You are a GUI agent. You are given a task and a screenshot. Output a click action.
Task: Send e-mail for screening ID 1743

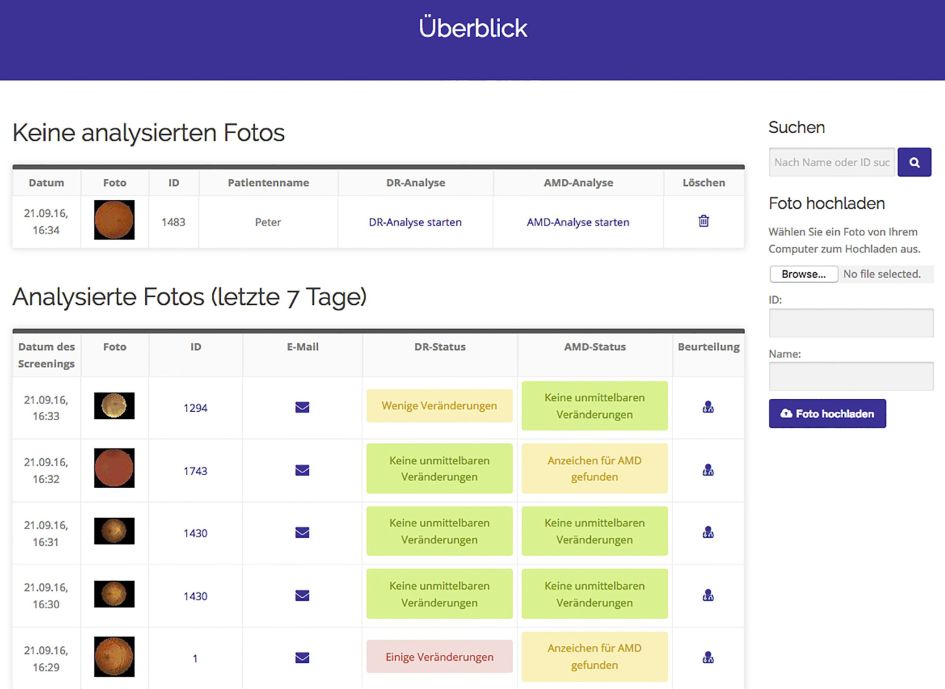pyautogui.click(x=302, y=470)
